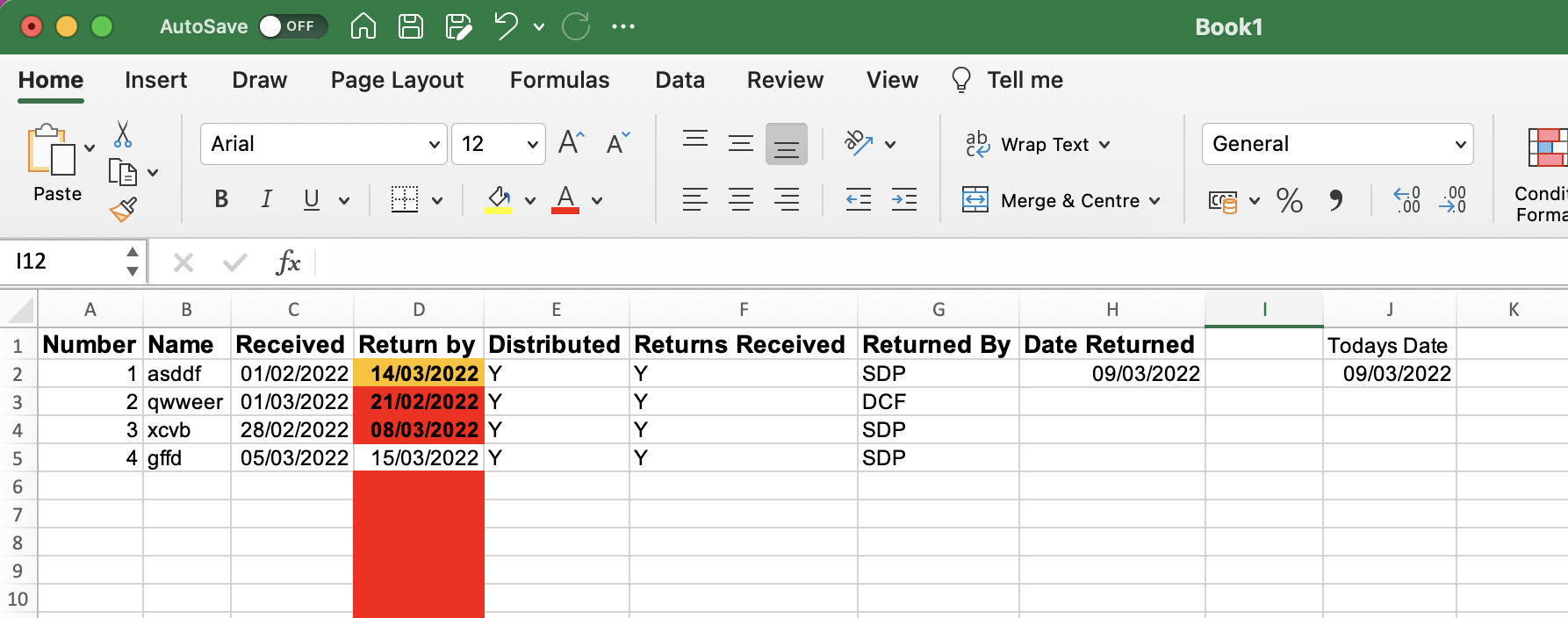Toggle Italic formatting
The width and height of the screenshot is (1568, 618).
coord(266,200)
